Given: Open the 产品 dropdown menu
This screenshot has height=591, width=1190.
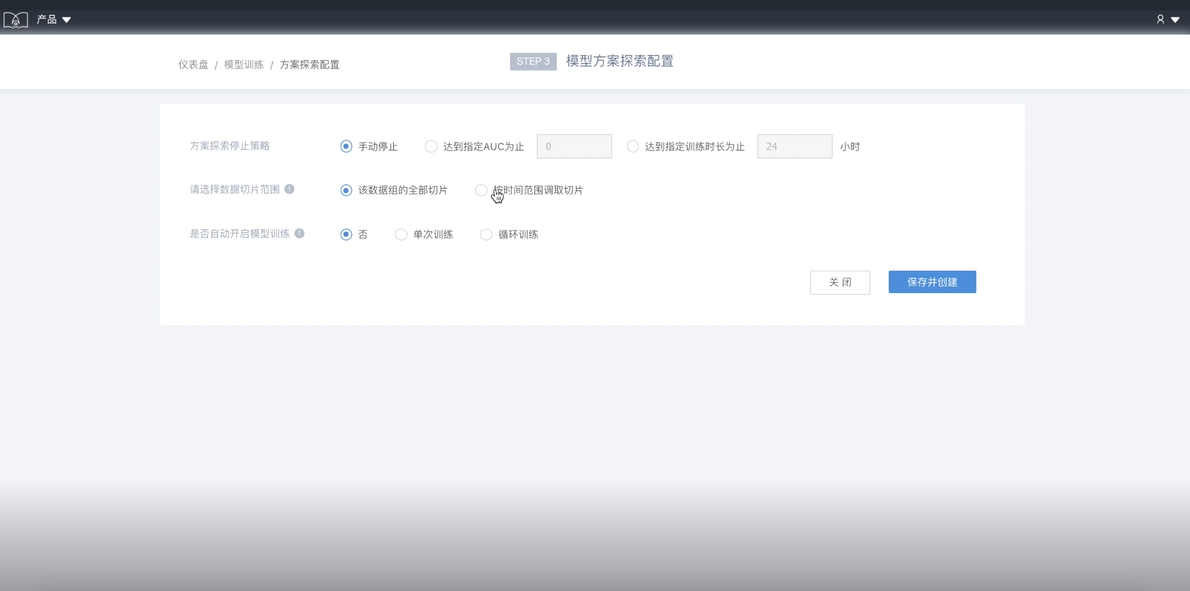Looking at the screenshot, I should 54,19.
